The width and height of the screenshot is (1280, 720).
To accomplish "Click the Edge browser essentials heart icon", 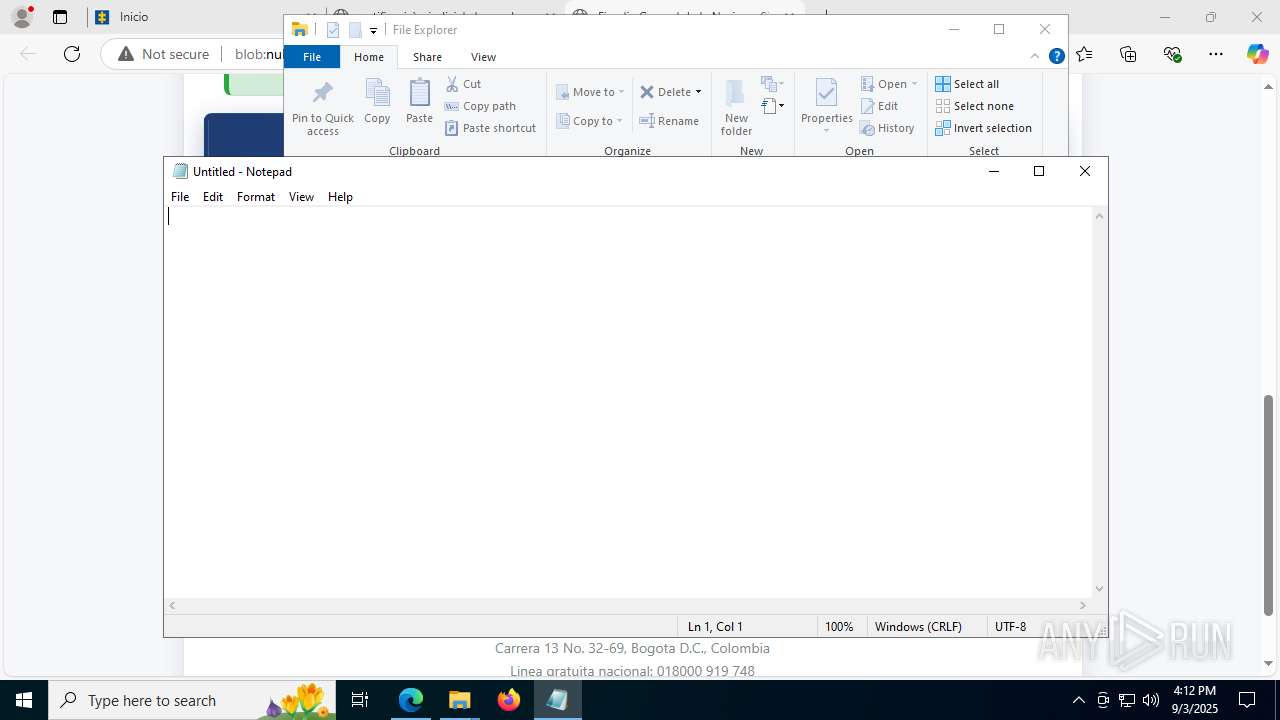I will [x=1172, y=54].
